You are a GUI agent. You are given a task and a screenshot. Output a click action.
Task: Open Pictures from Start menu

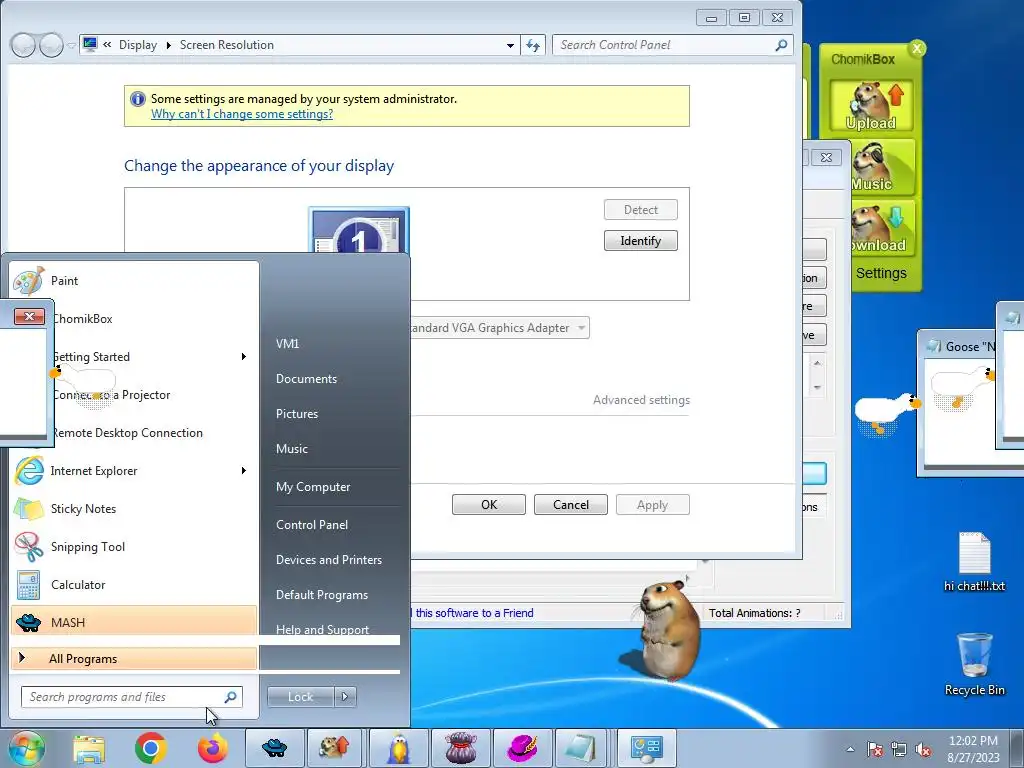[x=296, y=414]
